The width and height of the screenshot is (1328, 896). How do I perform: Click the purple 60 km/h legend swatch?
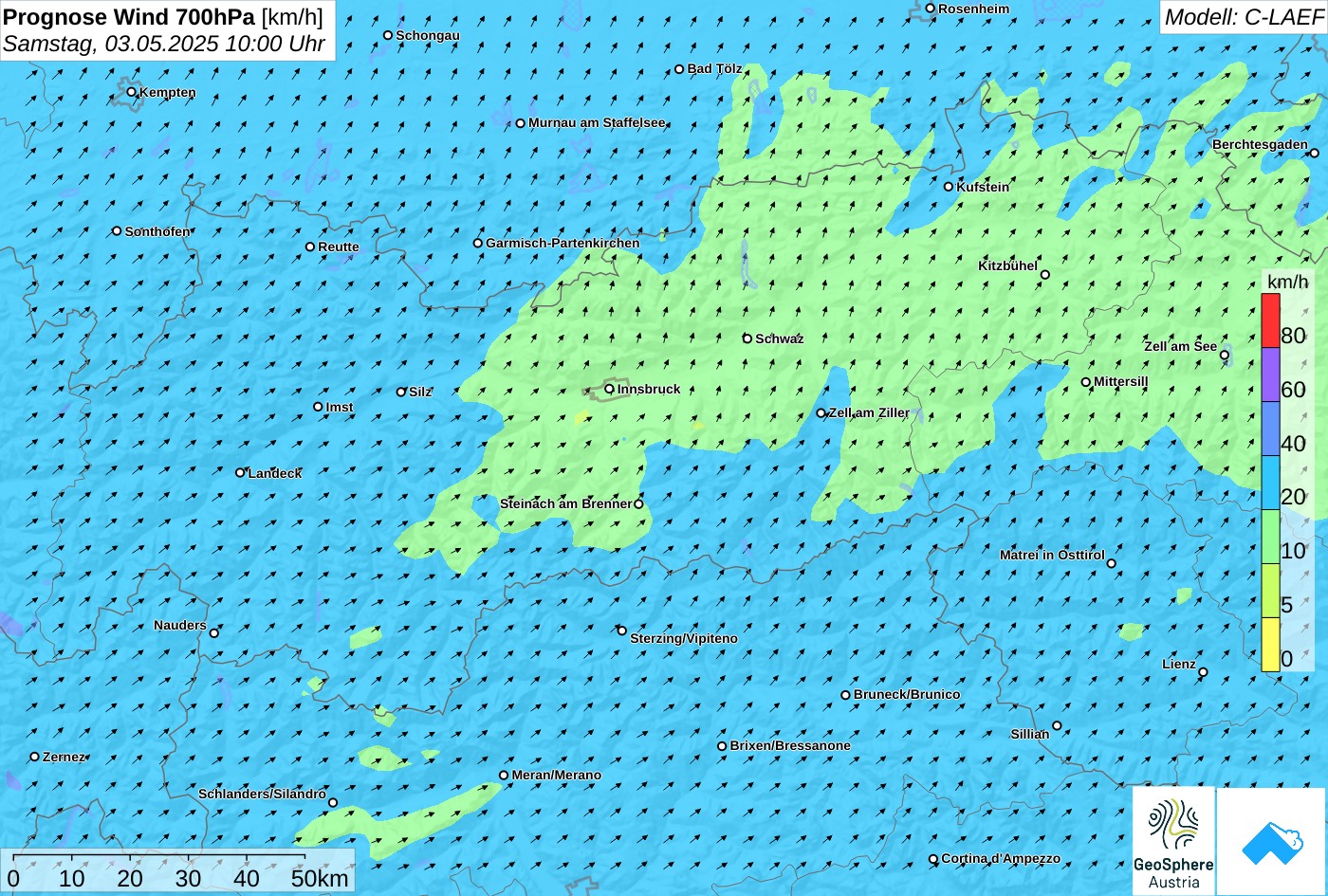click(x=1270, y=375)
